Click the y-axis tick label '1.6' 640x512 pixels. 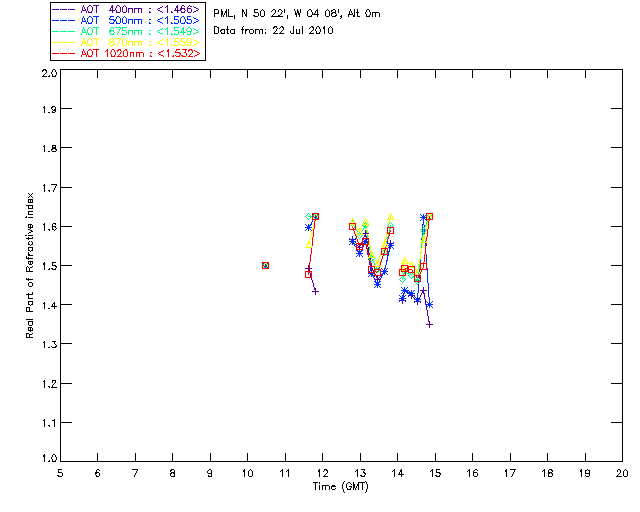[49, 227]
